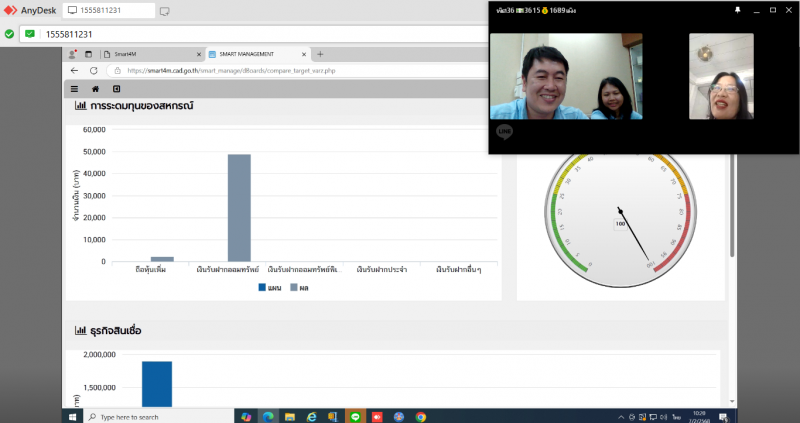
Task: Close the Smart4M browser tab
Action: click(x=199, y=54)
